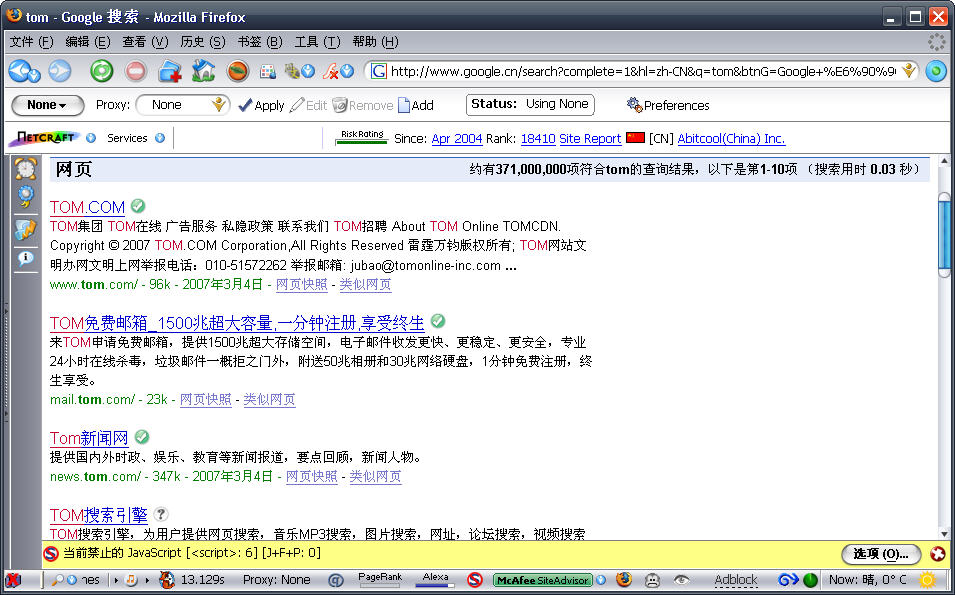Viewport: 955px width, 595px height.
Task: Click the NoScript S icon in status bar
Action: 474,580
